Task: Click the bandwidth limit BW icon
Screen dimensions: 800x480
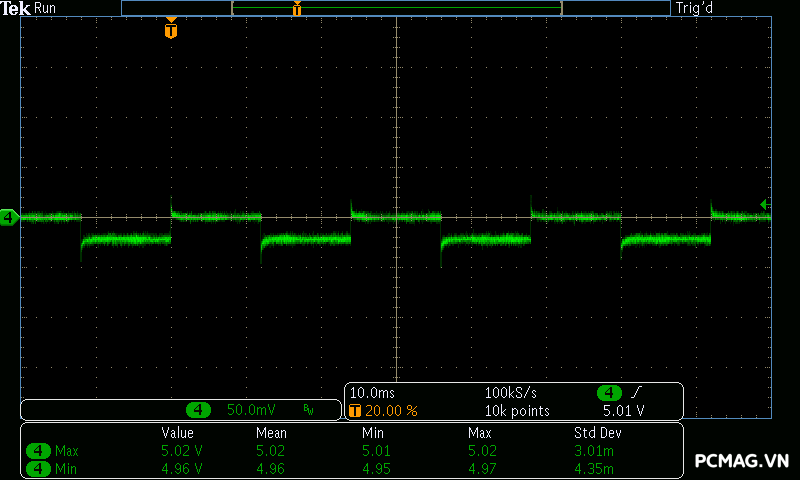Action: pyautogui.click(x=308, y=410)
